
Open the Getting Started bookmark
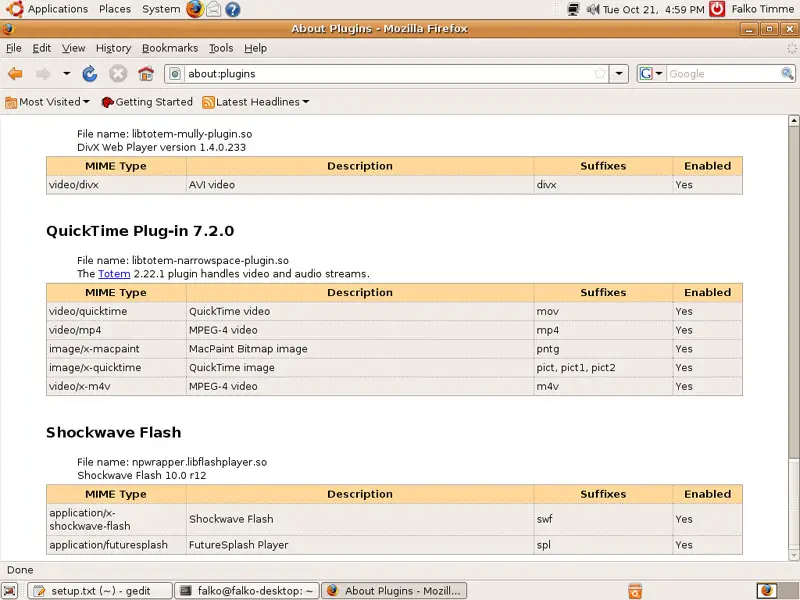tap(147, 102)
